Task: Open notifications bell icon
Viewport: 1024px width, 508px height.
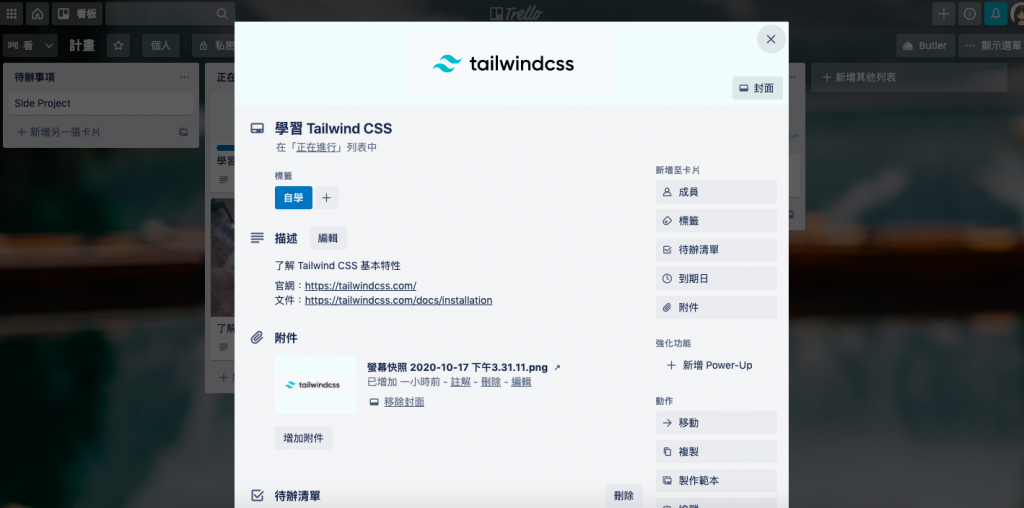Action: coord(995,13)
